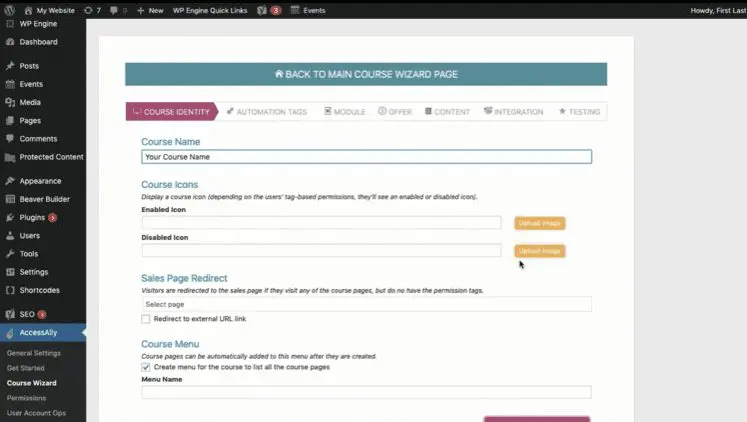Click the Plugins plug icon
The width and height of the screenshot is (747, 422).
tap(10, 217)
